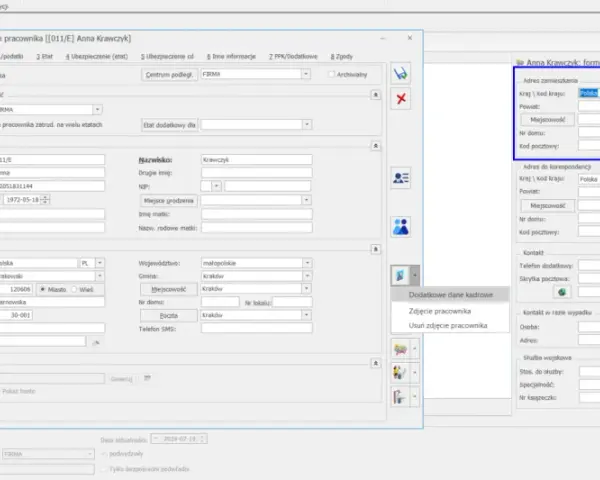Open the Województwo małopolskie dropdown
The height and width of the screenshot is (480, 600).
click(x=307, y=263)
